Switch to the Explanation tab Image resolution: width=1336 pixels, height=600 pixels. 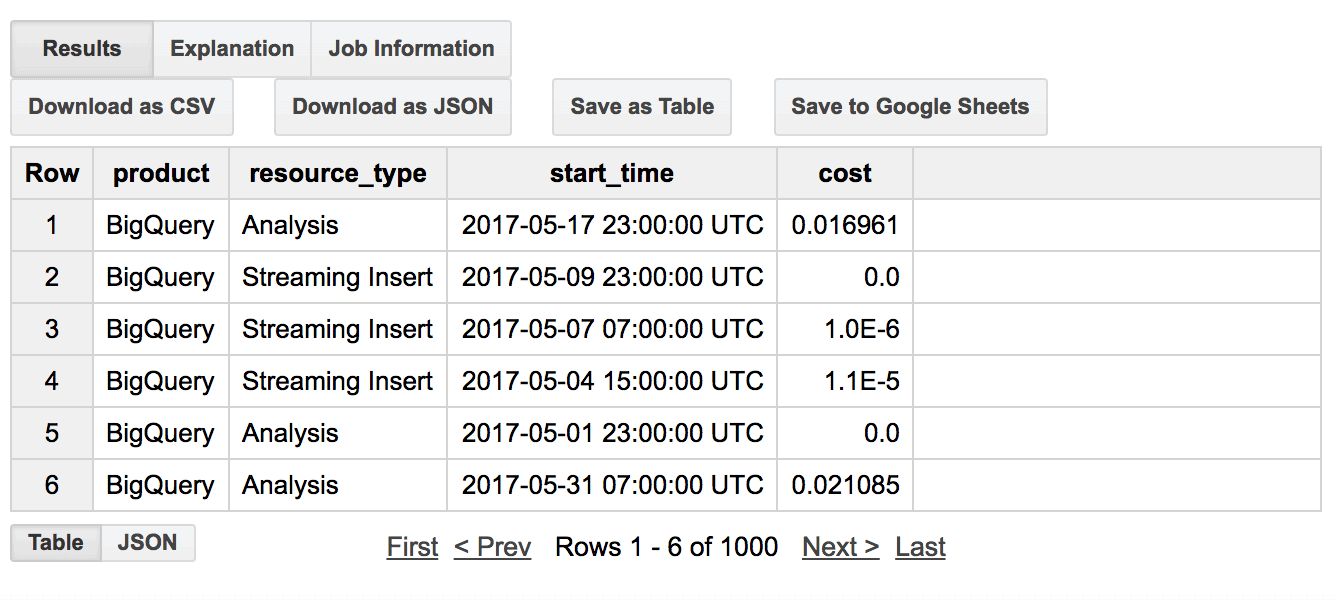(231, 48)
